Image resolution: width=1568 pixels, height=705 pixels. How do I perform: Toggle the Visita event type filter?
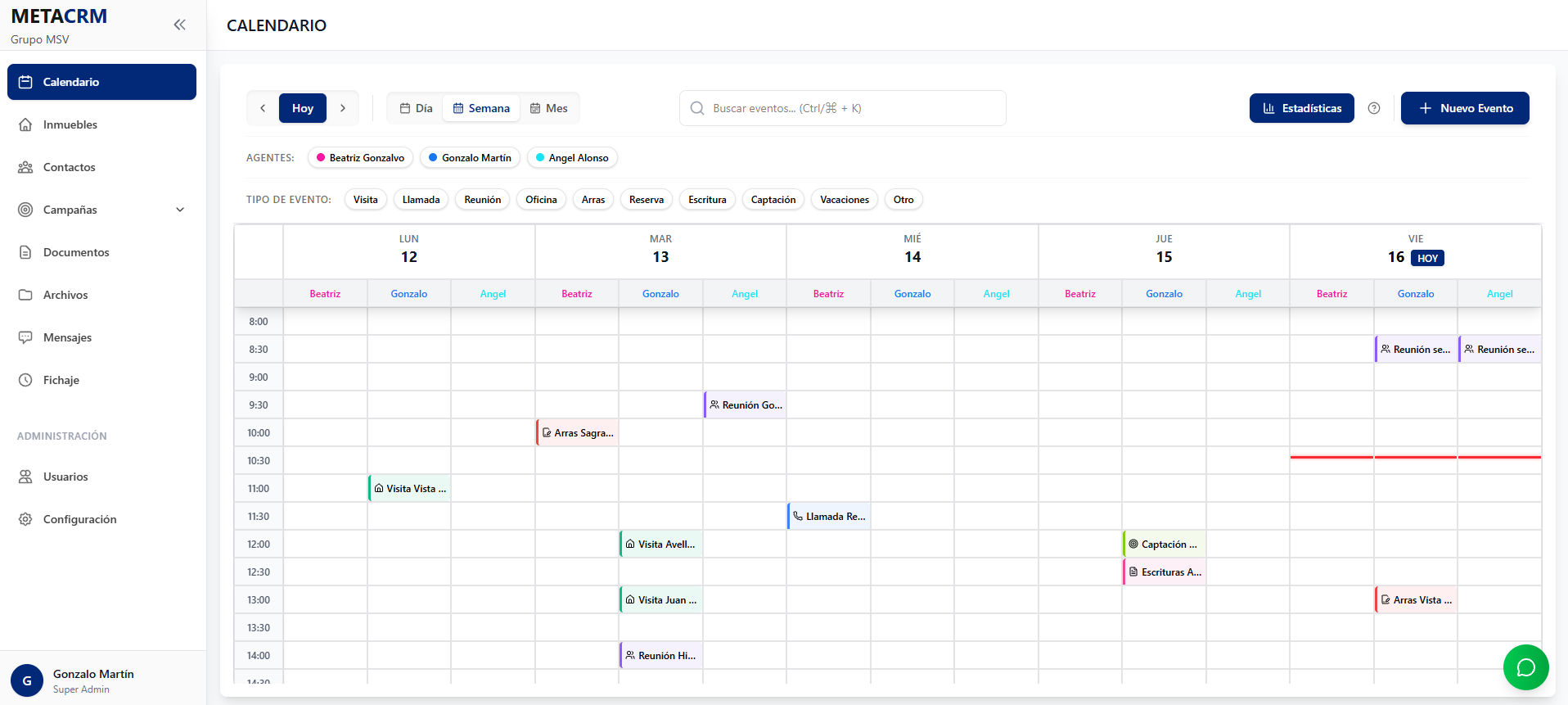tap(366, 200)
